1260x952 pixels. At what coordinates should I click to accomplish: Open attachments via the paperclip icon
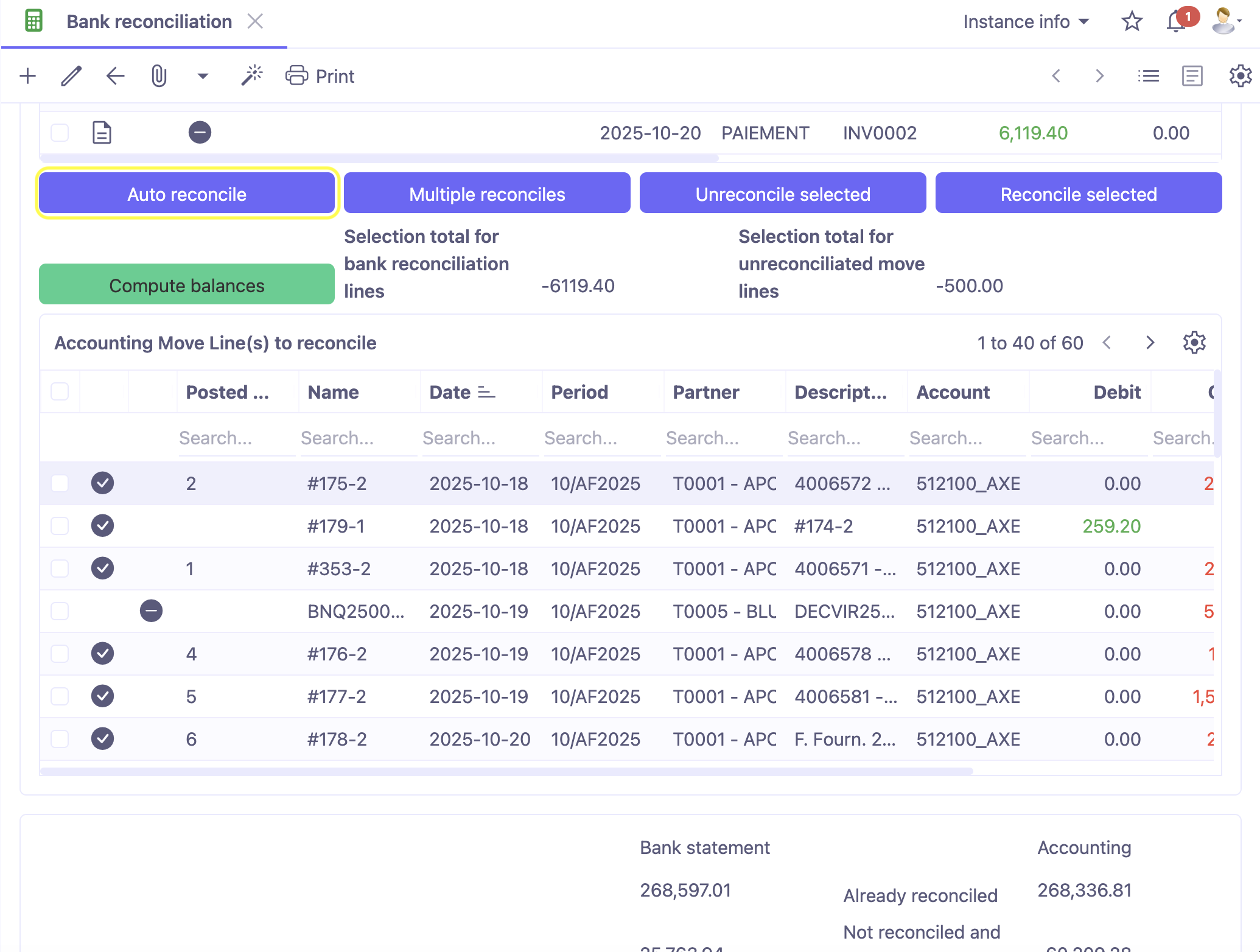point(159,75)
